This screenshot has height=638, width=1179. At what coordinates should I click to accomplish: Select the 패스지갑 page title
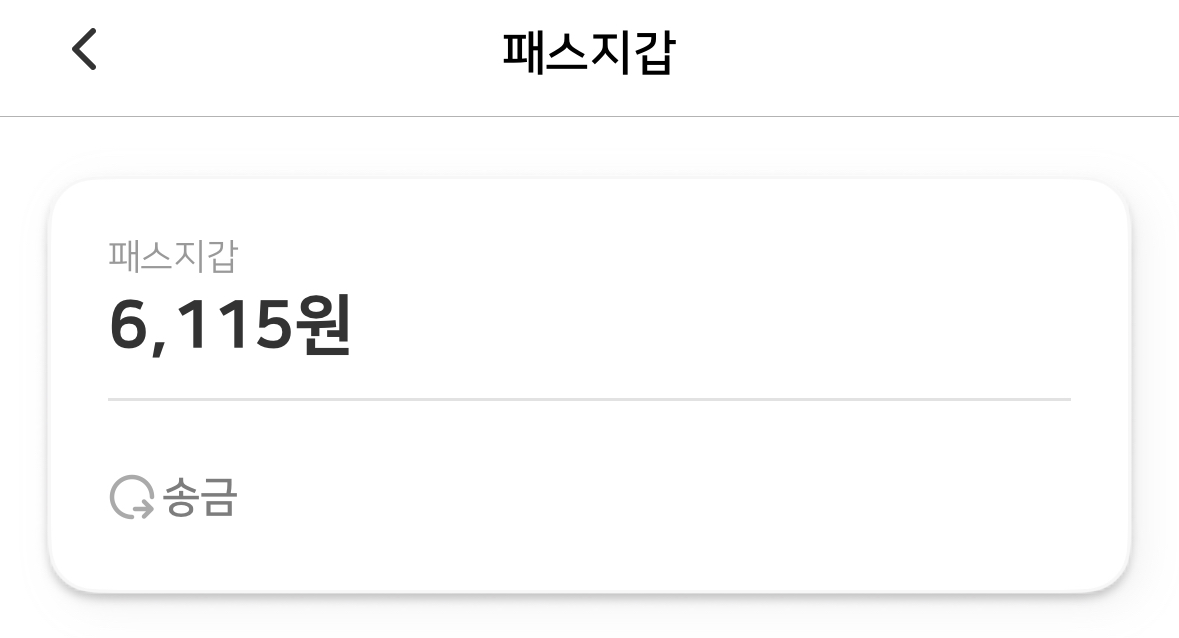[x=588, y=54]
